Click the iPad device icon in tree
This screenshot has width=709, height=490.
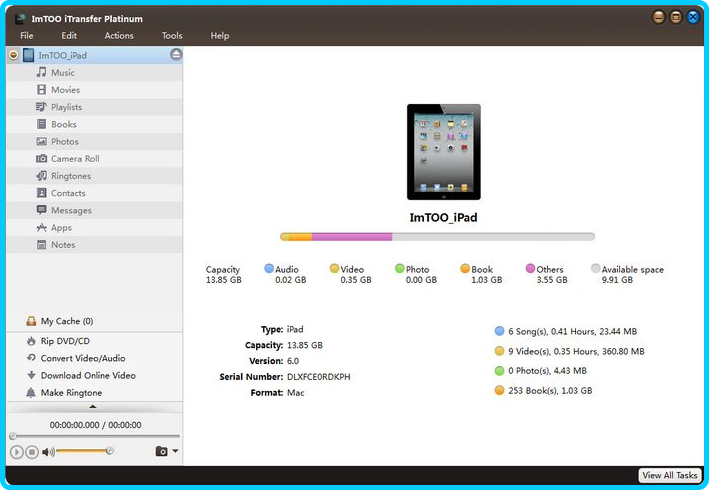pos(28,55)
